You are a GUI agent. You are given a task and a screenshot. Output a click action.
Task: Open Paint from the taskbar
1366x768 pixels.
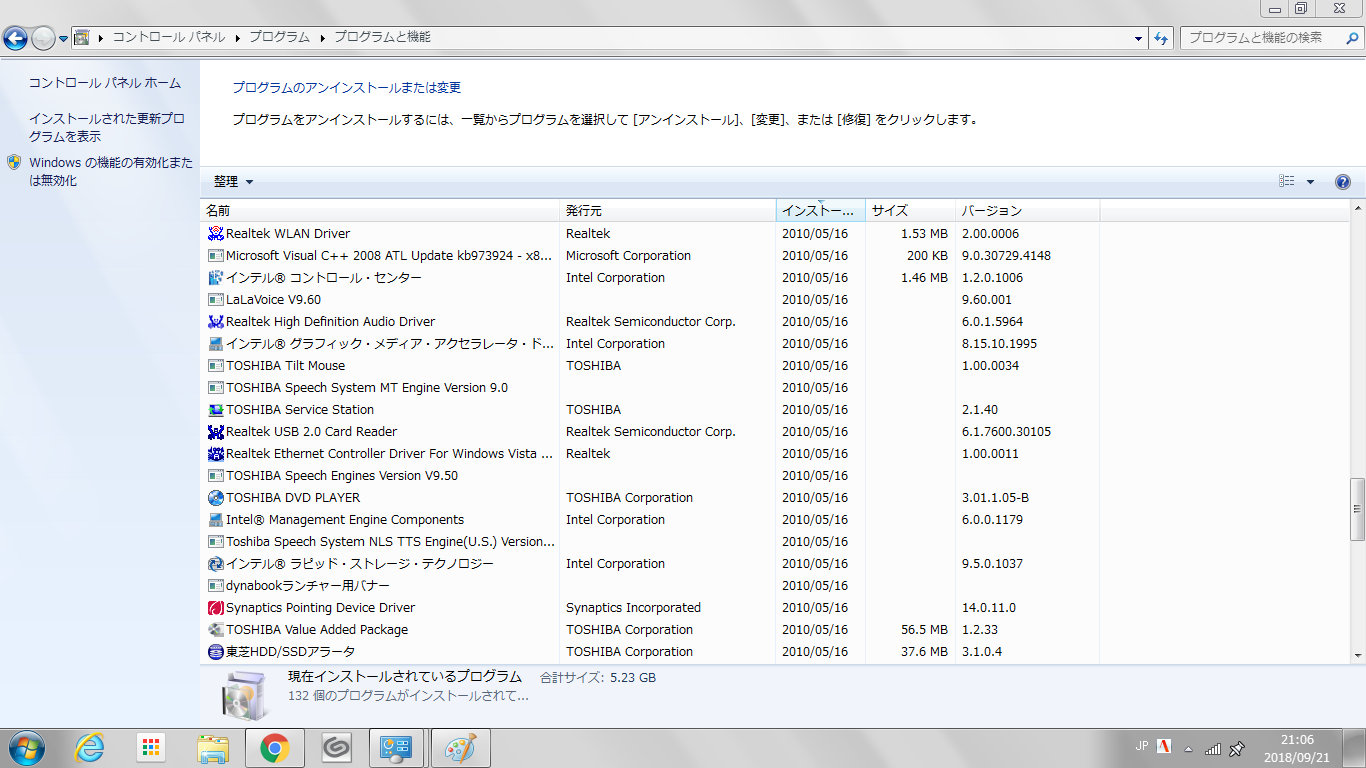coord(460,747)
